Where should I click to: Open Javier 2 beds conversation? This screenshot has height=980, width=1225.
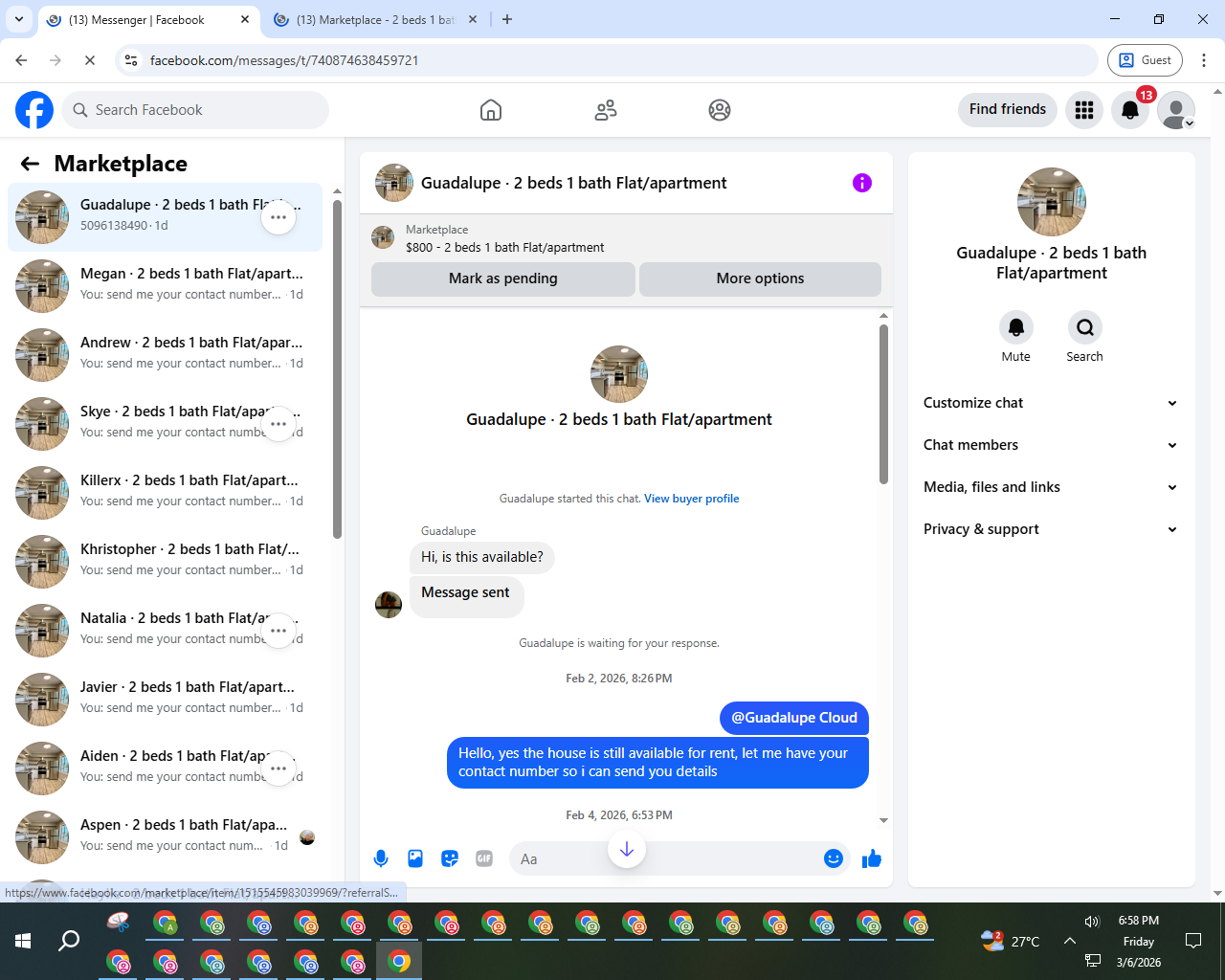pyautogui.click(x=166, y=700)
